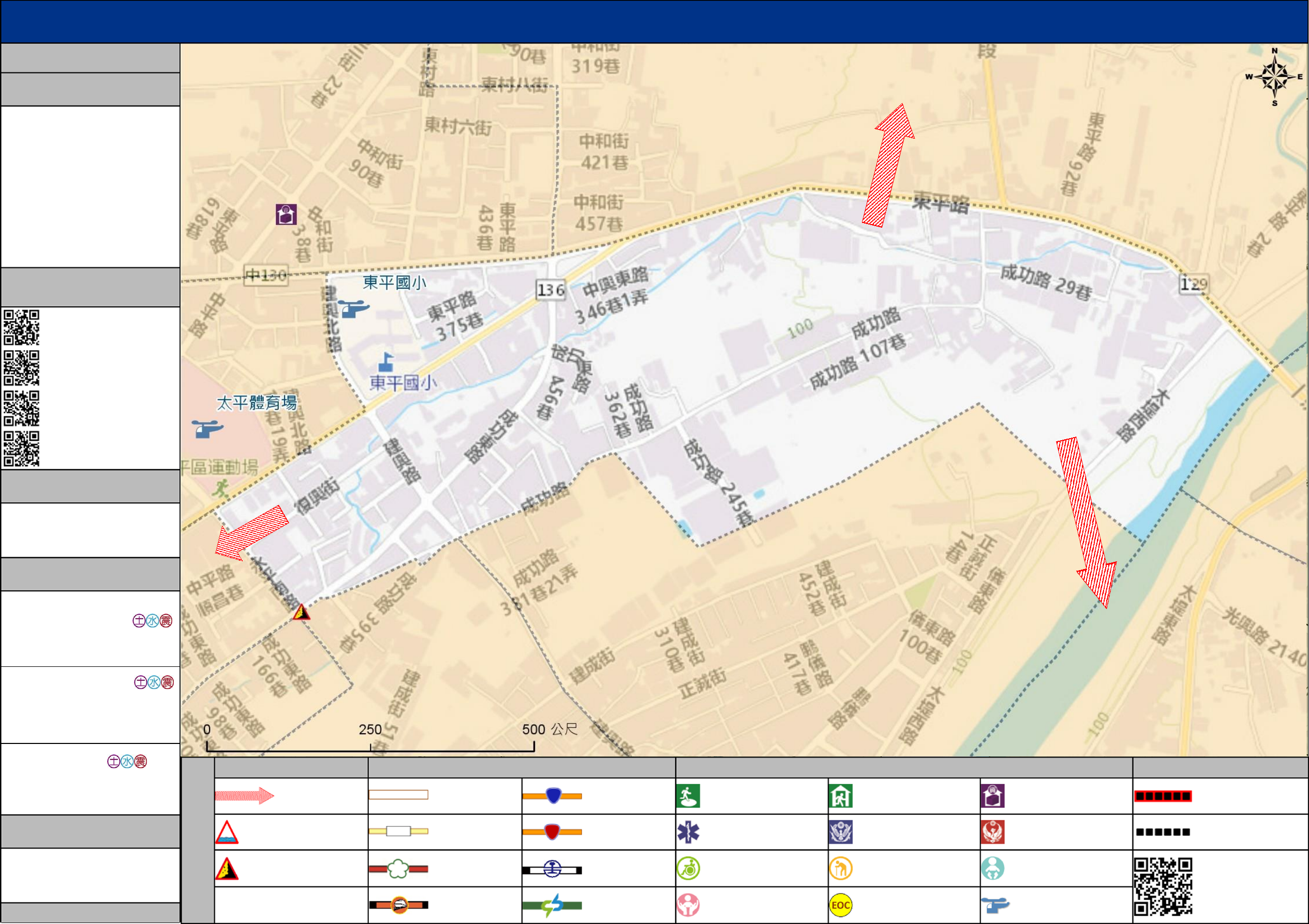
Task: Click the orange elderly person icon in legend
Action: (841, 869)
